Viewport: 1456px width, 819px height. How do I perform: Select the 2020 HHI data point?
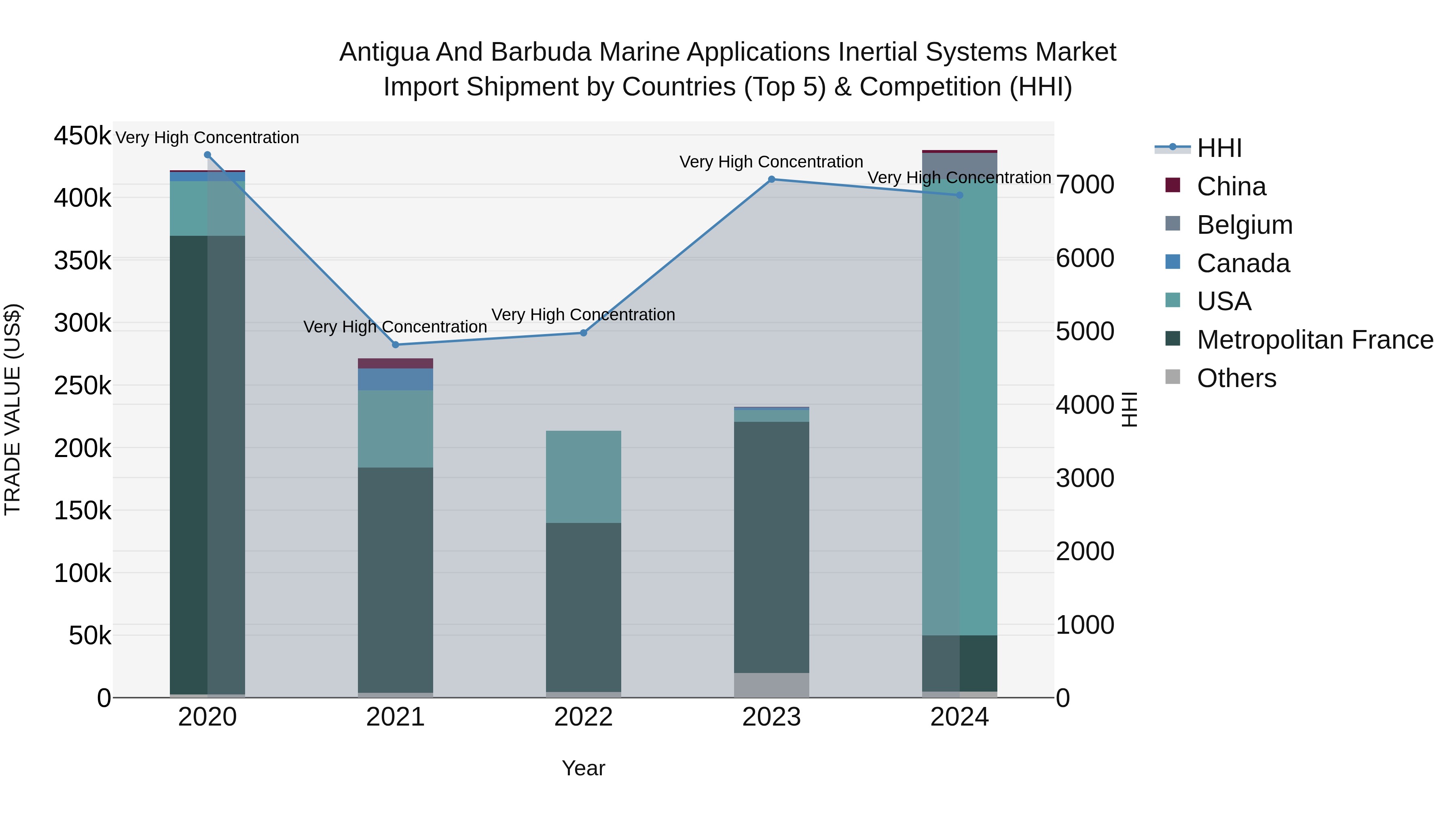(x=207, y=155)
